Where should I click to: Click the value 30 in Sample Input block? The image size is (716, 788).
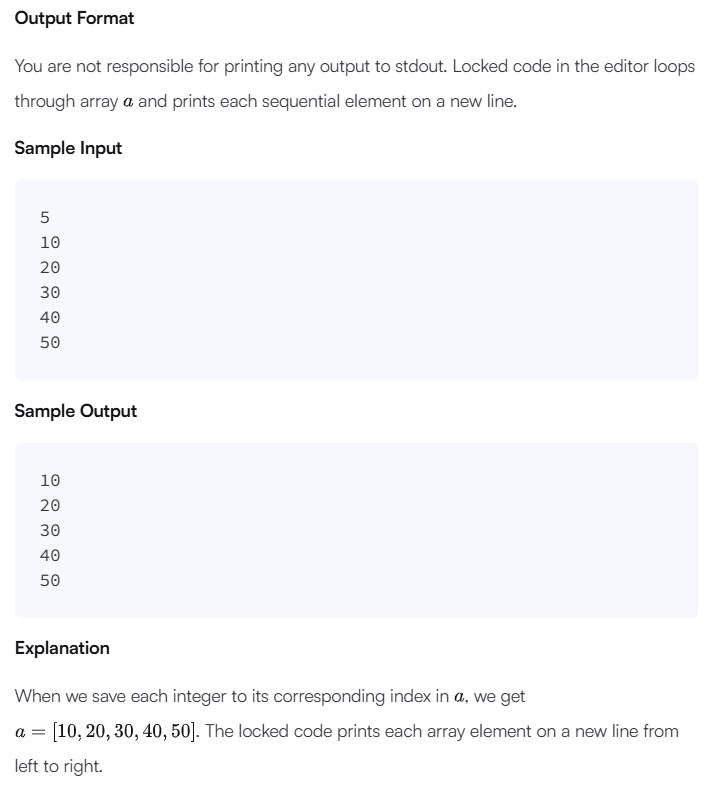pos(50,292)
